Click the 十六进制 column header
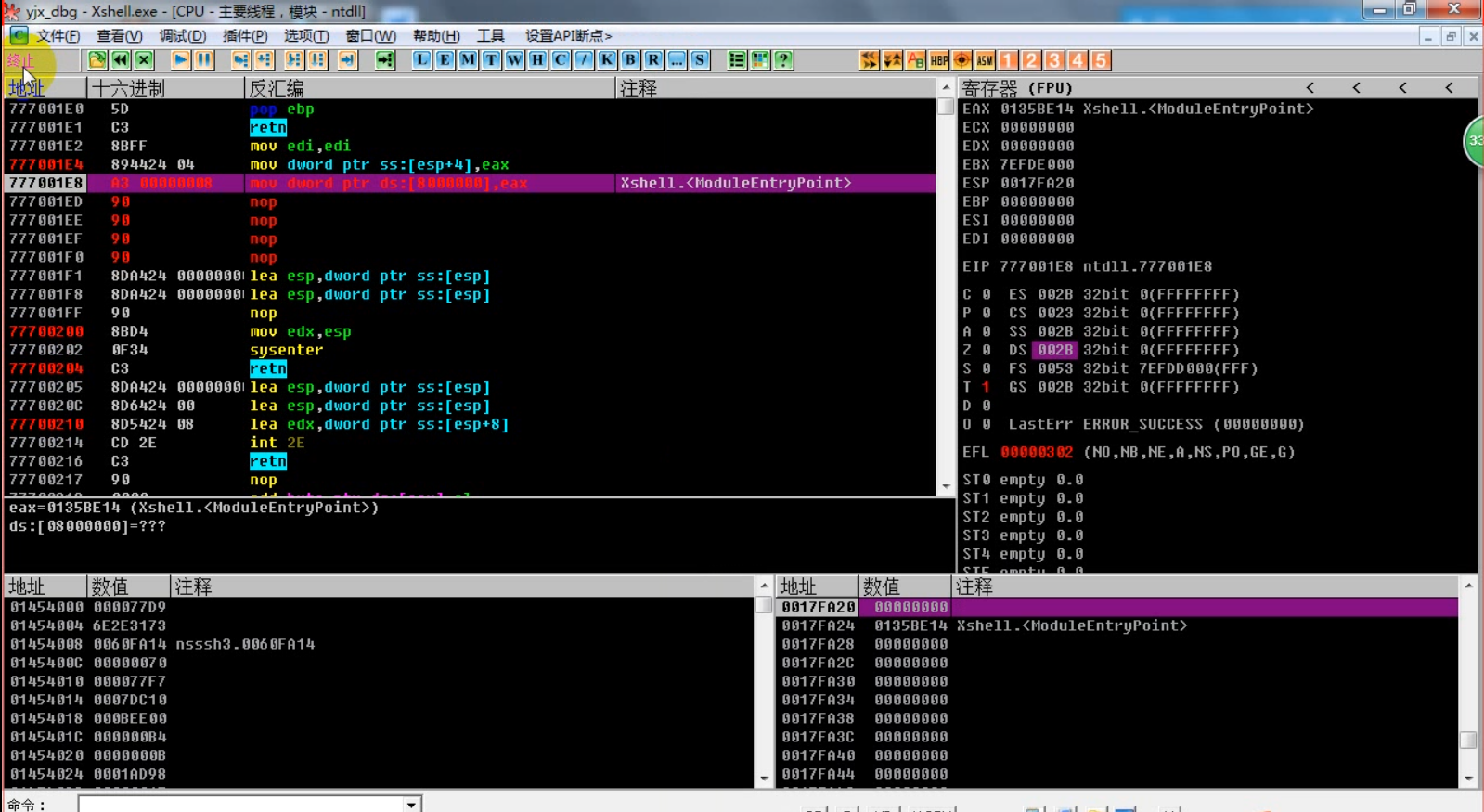 [165, 88]
